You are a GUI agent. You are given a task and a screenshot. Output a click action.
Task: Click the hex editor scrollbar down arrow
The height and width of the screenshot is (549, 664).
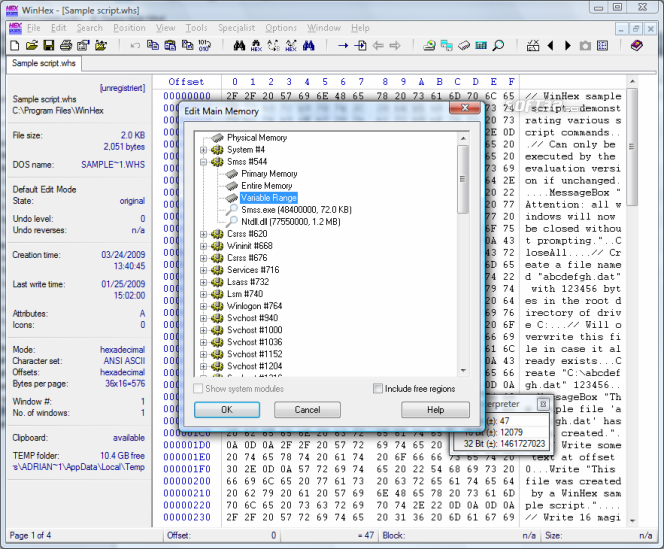632,521
